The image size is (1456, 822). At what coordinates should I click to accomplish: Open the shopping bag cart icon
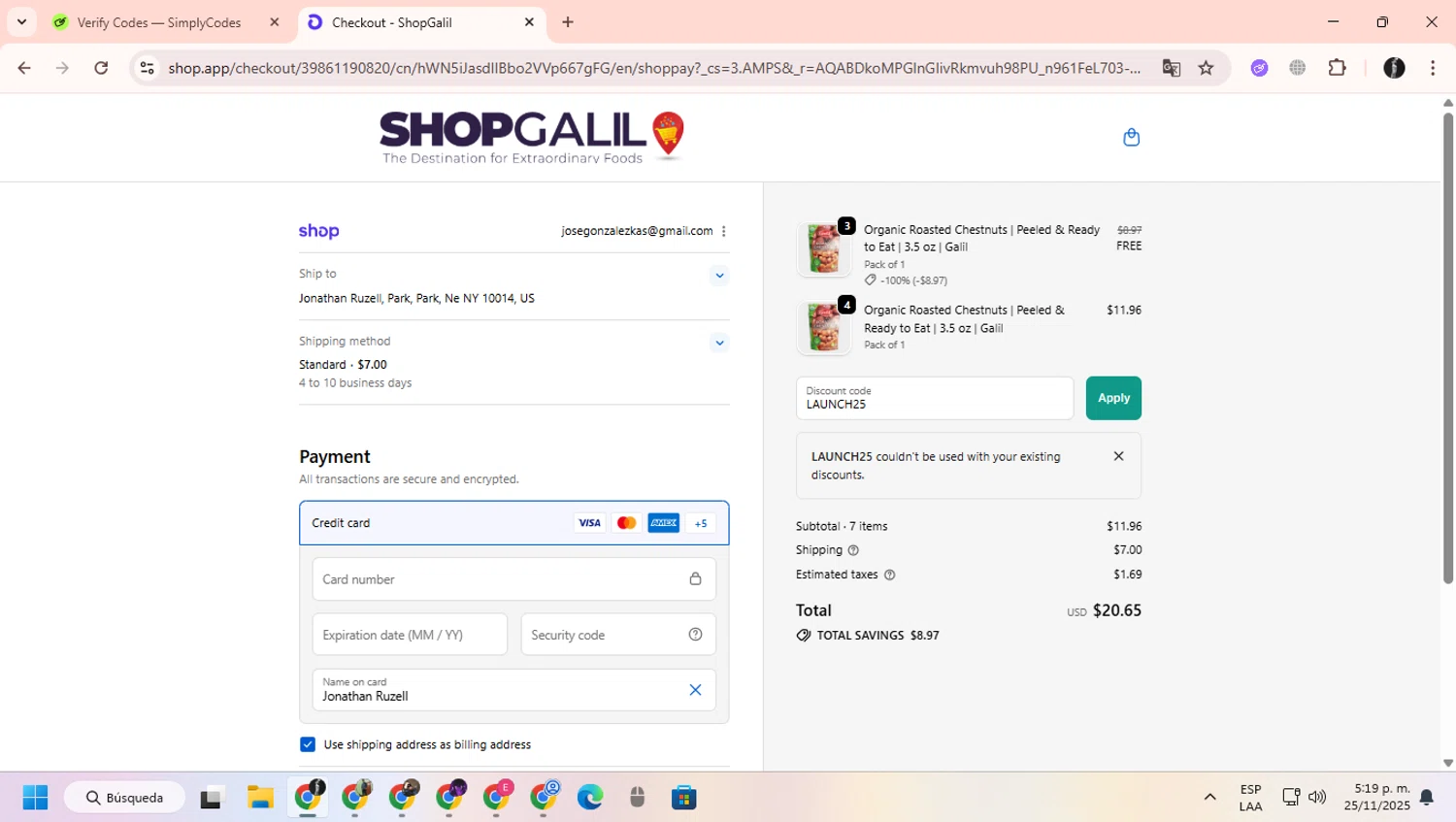1131,137
